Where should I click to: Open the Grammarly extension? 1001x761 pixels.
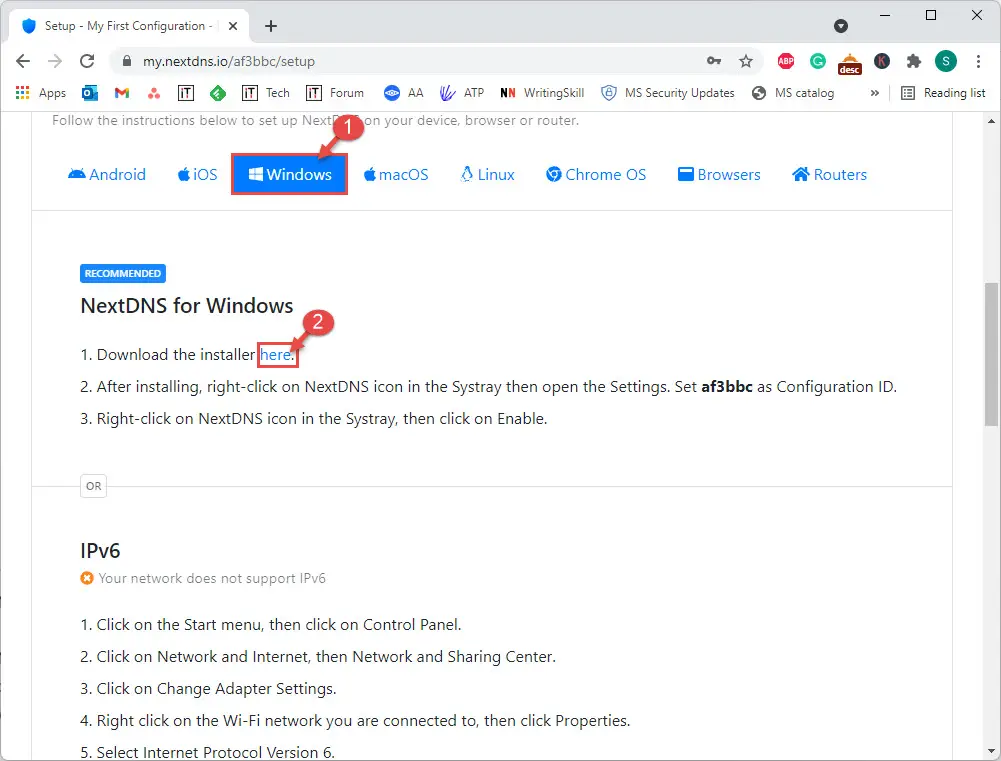pos(818,61)
